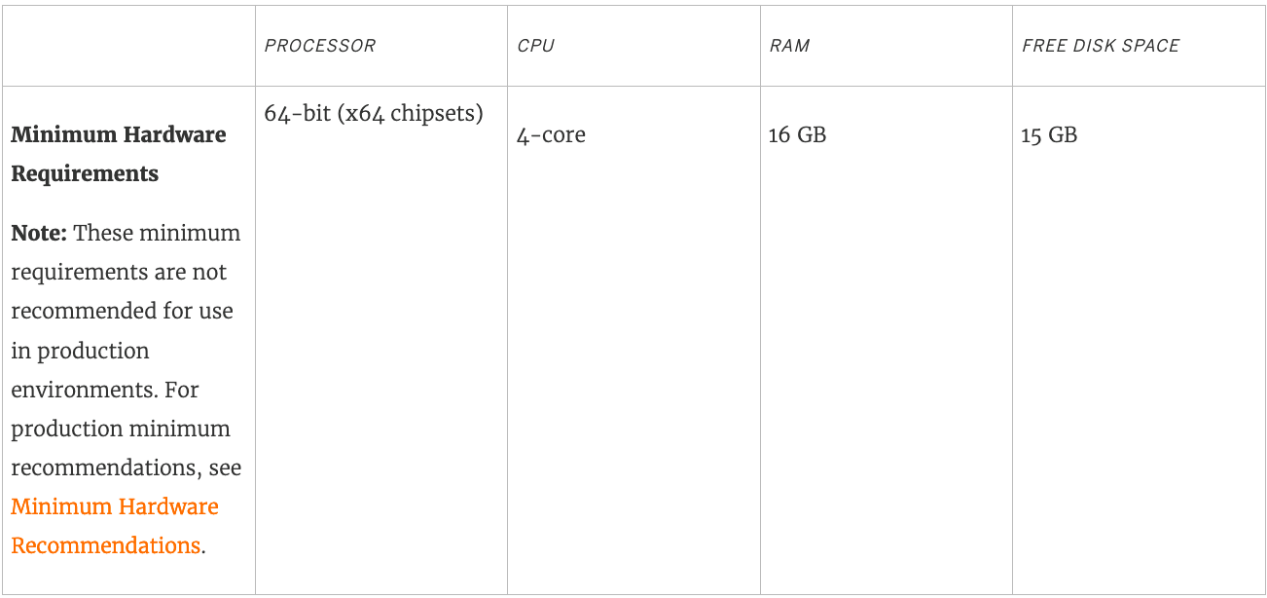Click the "15 GB" disk space value

coord(1049,135)
